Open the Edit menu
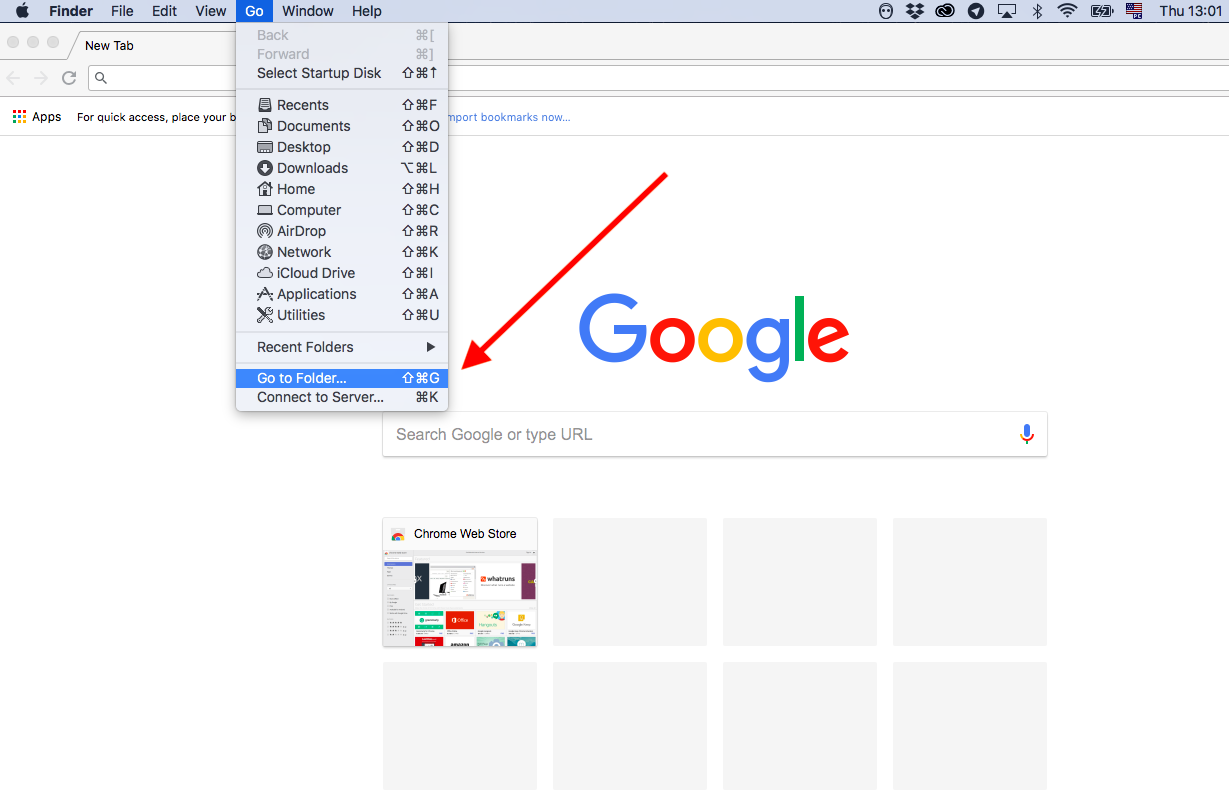The image size is (1229, 799). coord(164,11)
